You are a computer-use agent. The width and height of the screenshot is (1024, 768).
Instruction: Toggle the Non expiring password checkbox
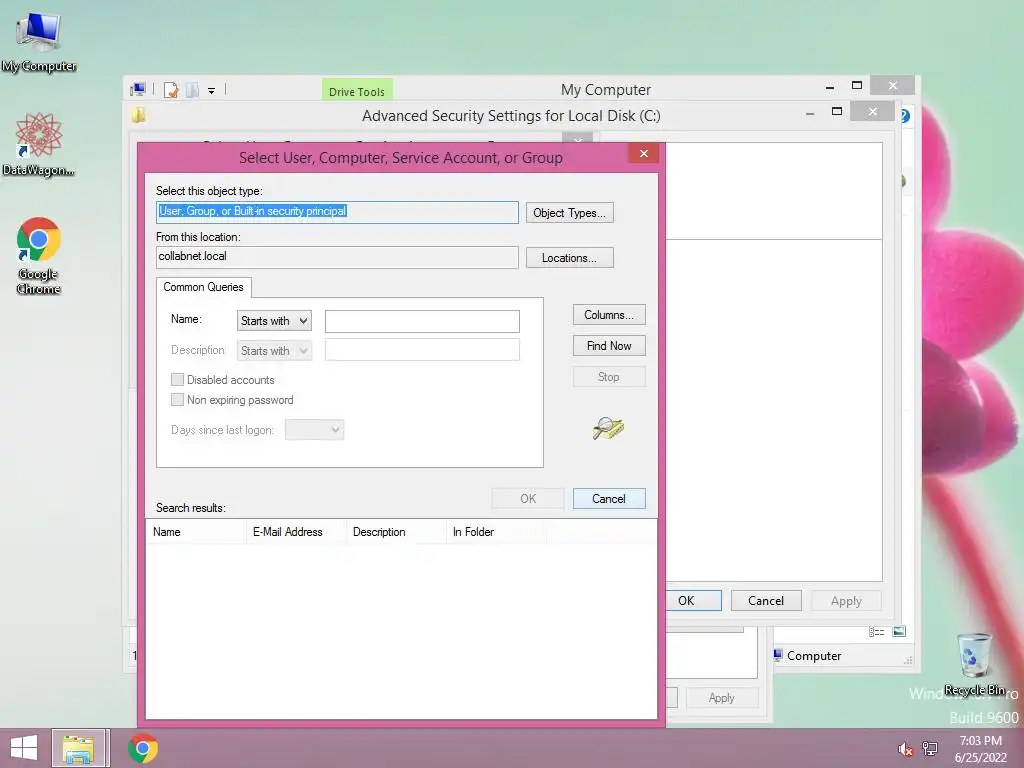point(177,400)
